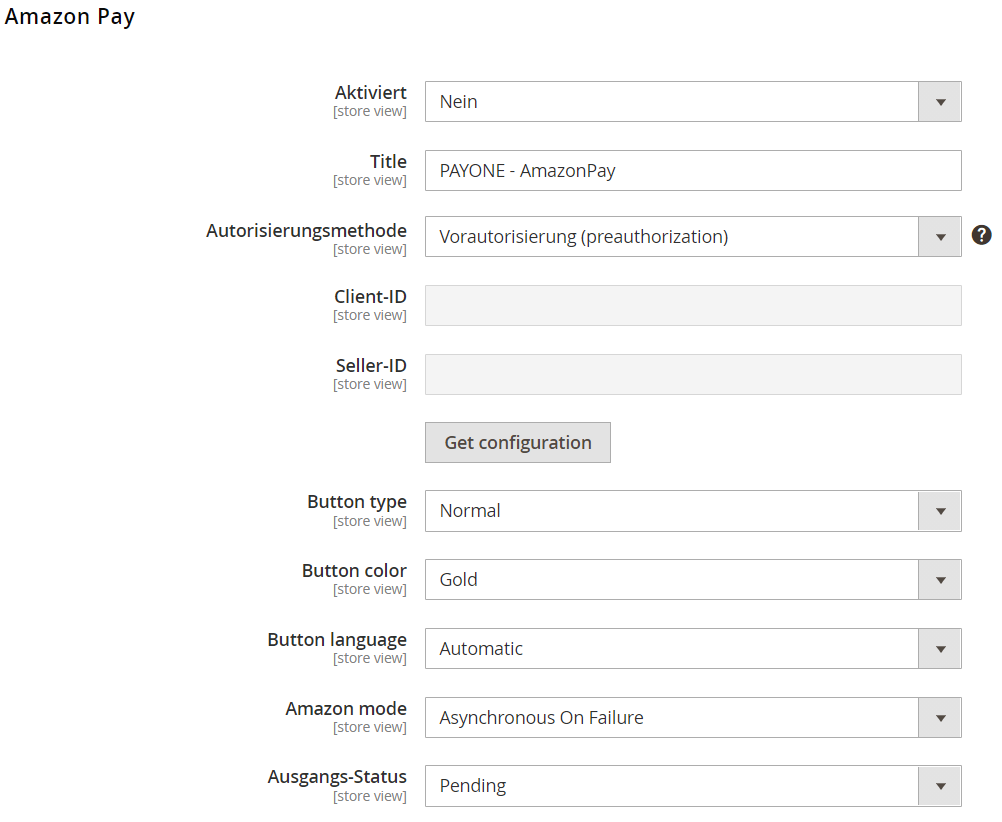
Task: Open the Aktiviert dropdown showing Nein
Action: pyautogui.click(x=693, y=102)
